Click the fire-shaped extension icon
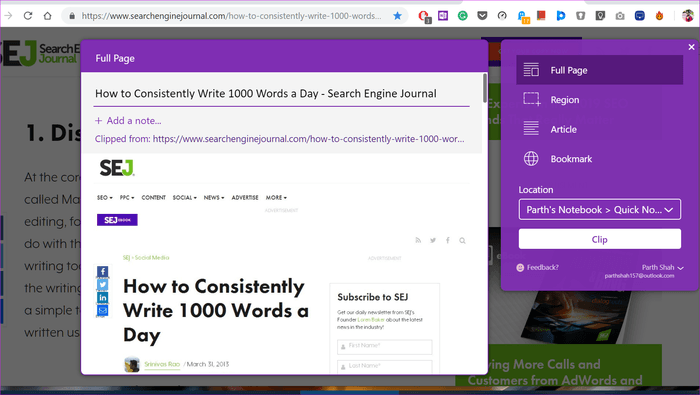The width and height of the screenshot is (700, 395). click(659, 16)
